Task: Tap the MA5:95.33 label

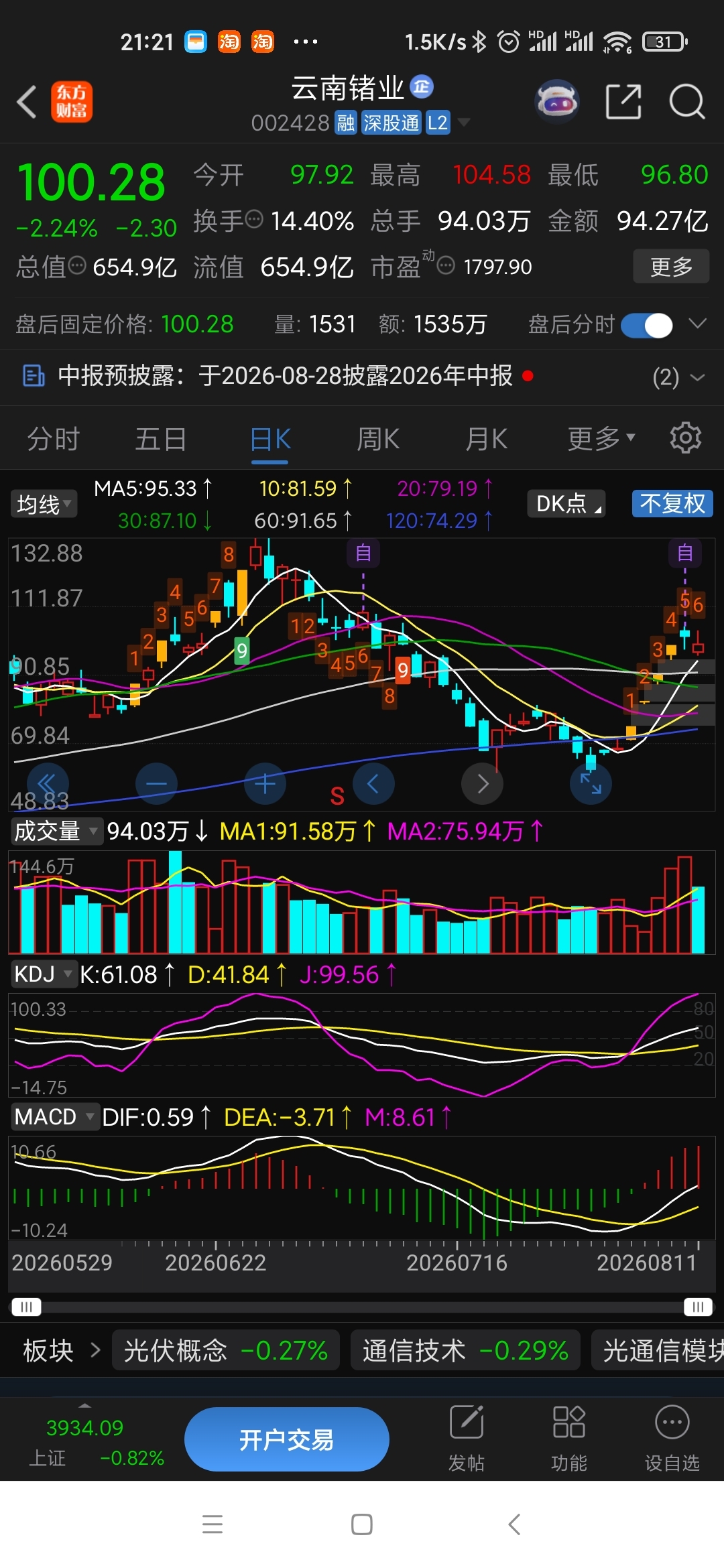Action: coord(153,489)
